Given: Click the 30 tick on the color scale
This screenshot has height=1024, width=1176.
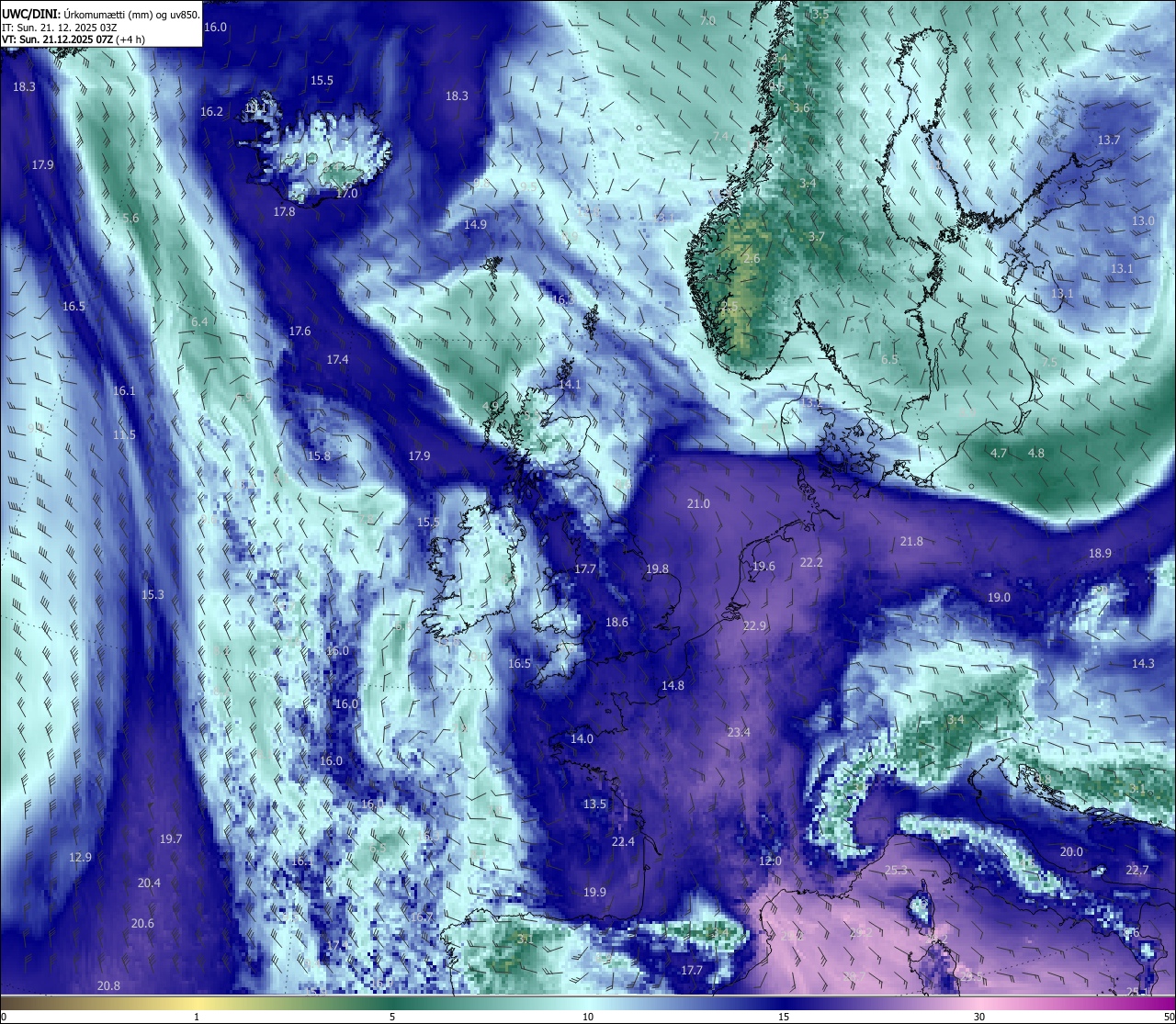Looking at the screenshot, I should point(979,1017).
